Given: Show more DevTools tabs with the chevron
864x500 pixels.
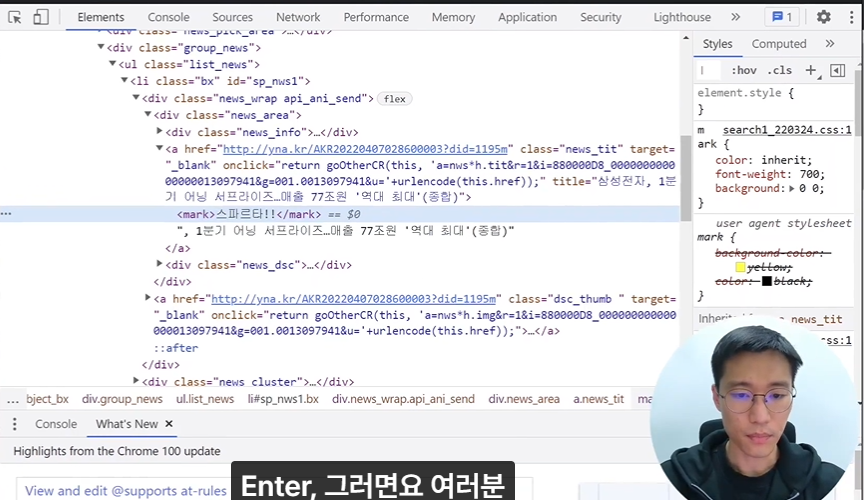Looking at the screenshot, I should tap(736, 17).
